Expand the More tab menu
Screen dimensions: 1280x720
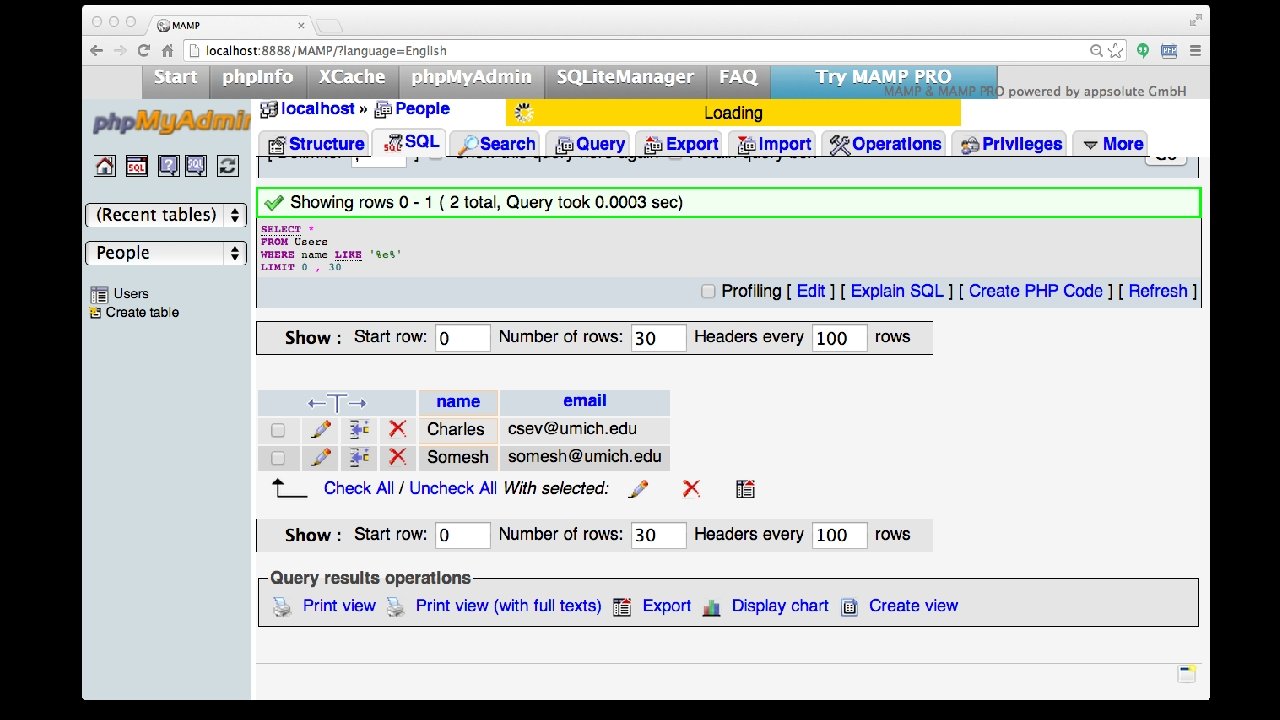[x=1113, y=144]
